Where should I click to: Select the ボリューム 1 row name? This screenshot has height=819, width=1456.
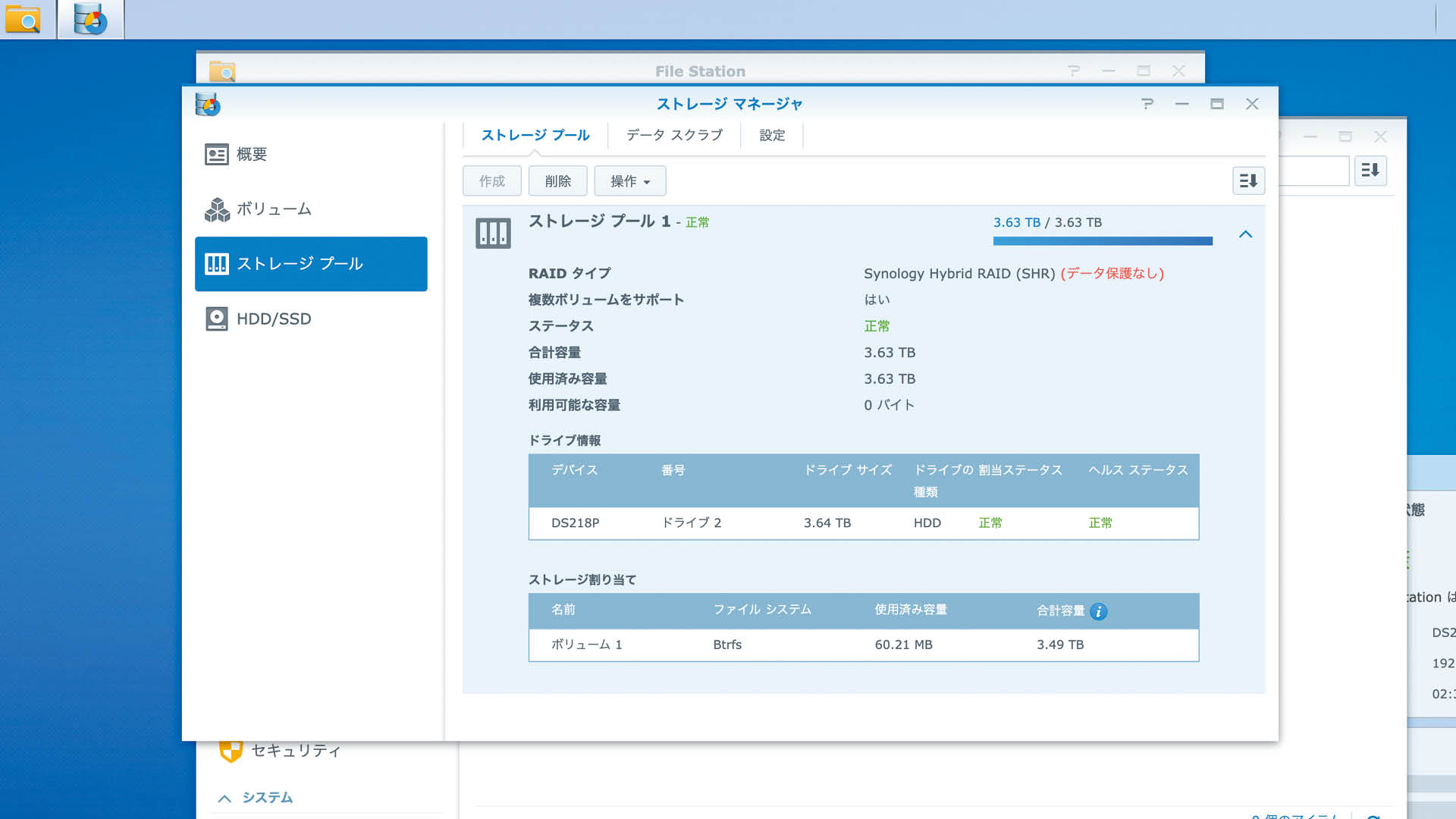click(x=586, y=645)
